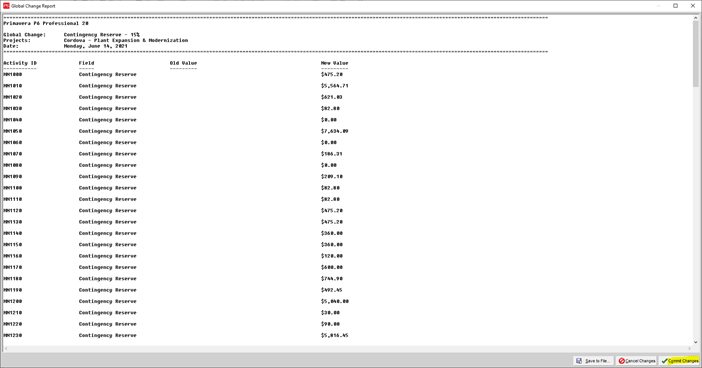Click the new value $7,634.09

point(334,131)
